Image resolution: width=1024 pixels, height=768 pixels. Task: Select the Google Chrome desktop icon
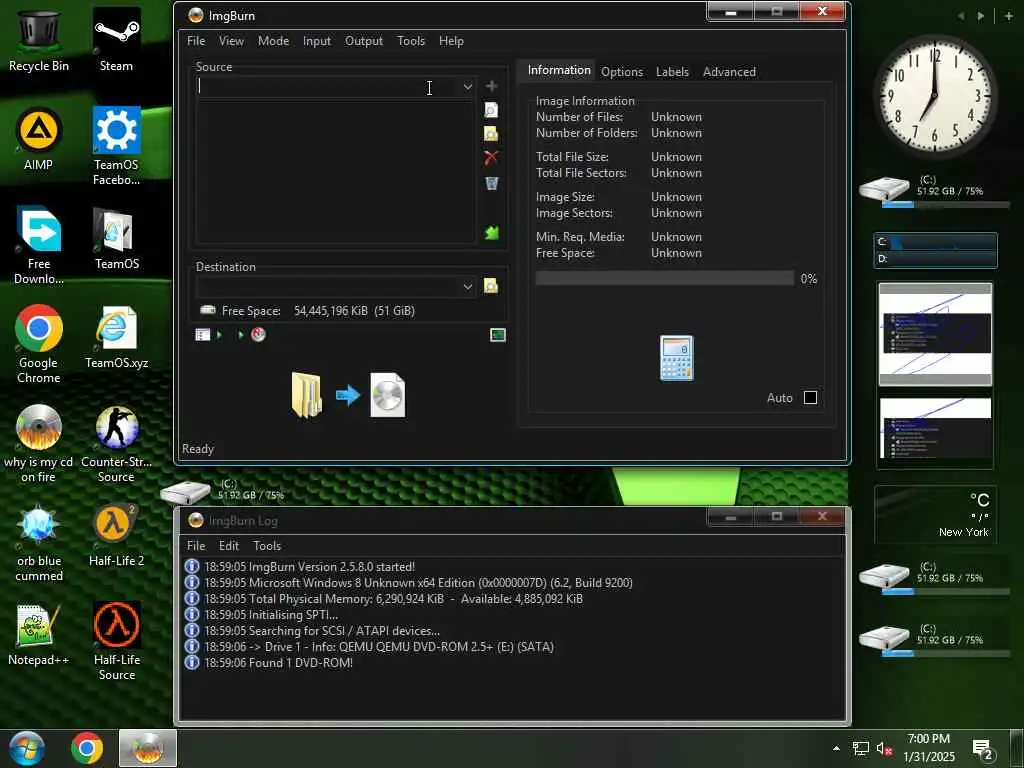tap(39, 344)
